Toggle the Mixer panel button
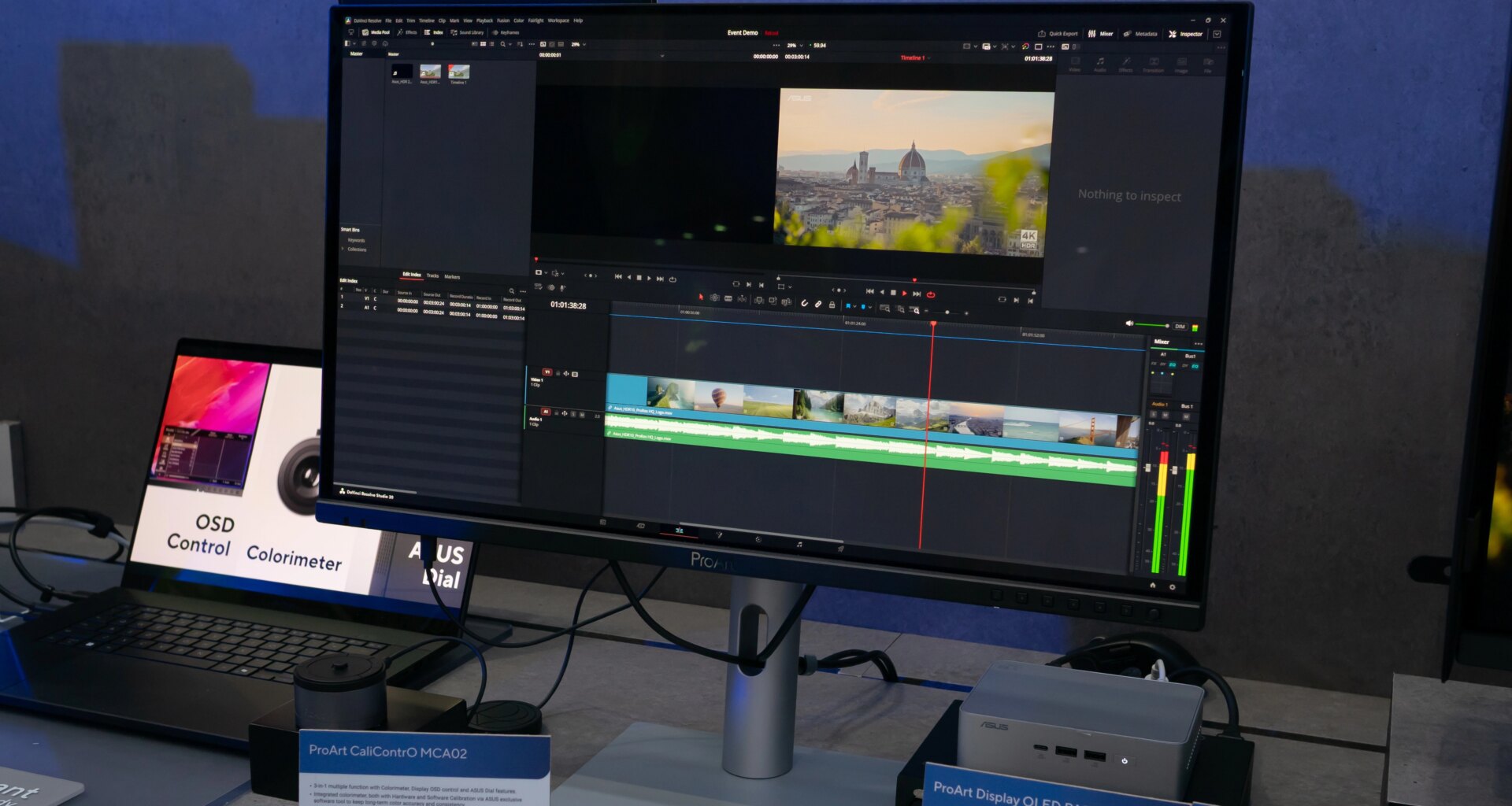 [x=1101, y=34]
